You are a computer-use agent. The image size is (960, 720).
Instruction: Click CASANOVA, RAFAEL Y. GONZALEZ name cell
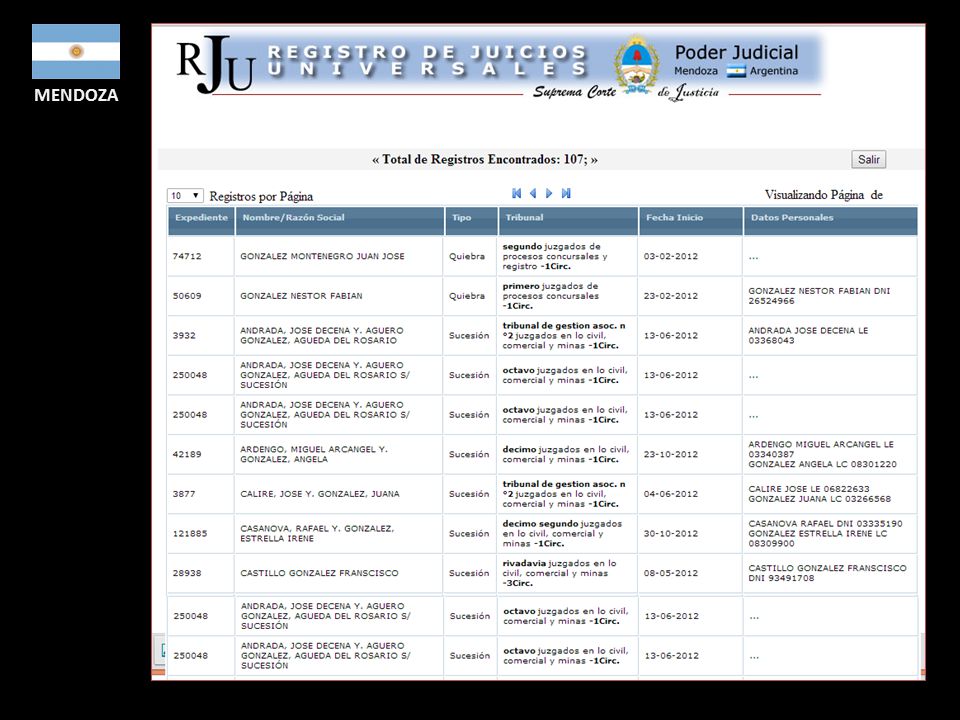point(339,534)
